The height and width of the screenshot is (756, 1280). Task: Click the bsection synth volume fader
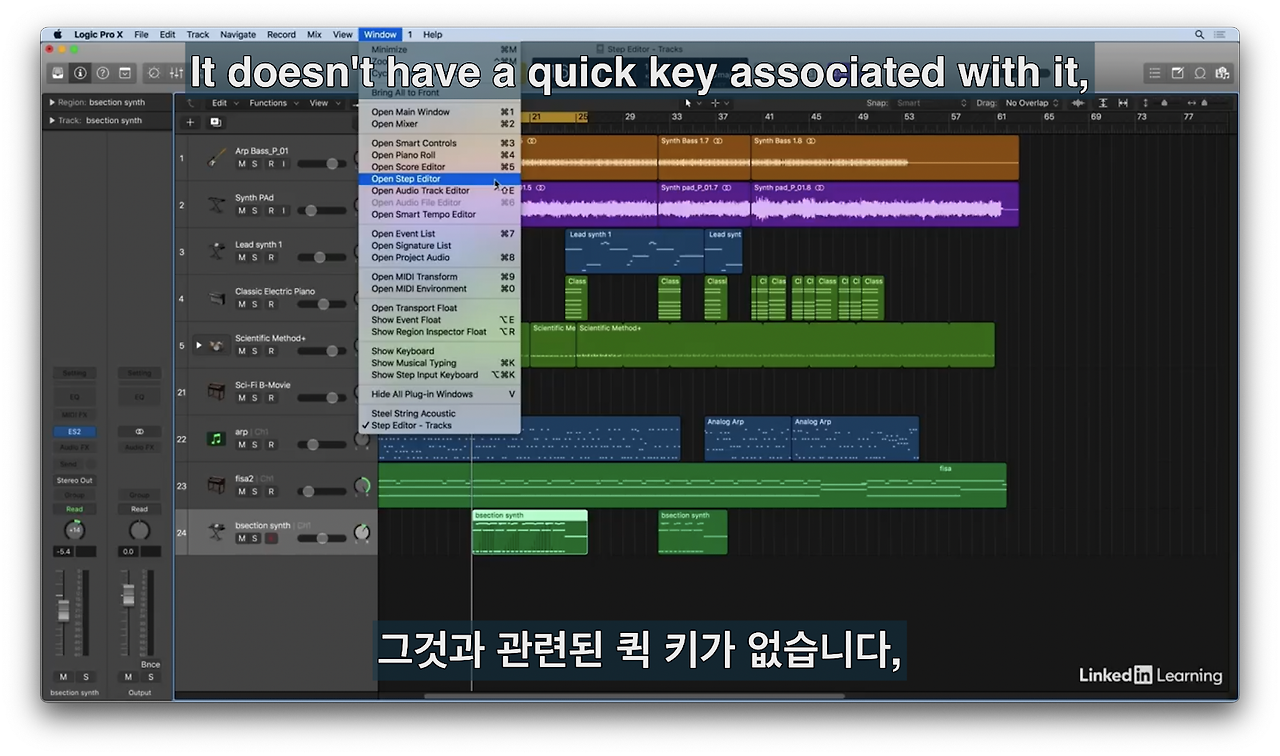pos(63,611)
